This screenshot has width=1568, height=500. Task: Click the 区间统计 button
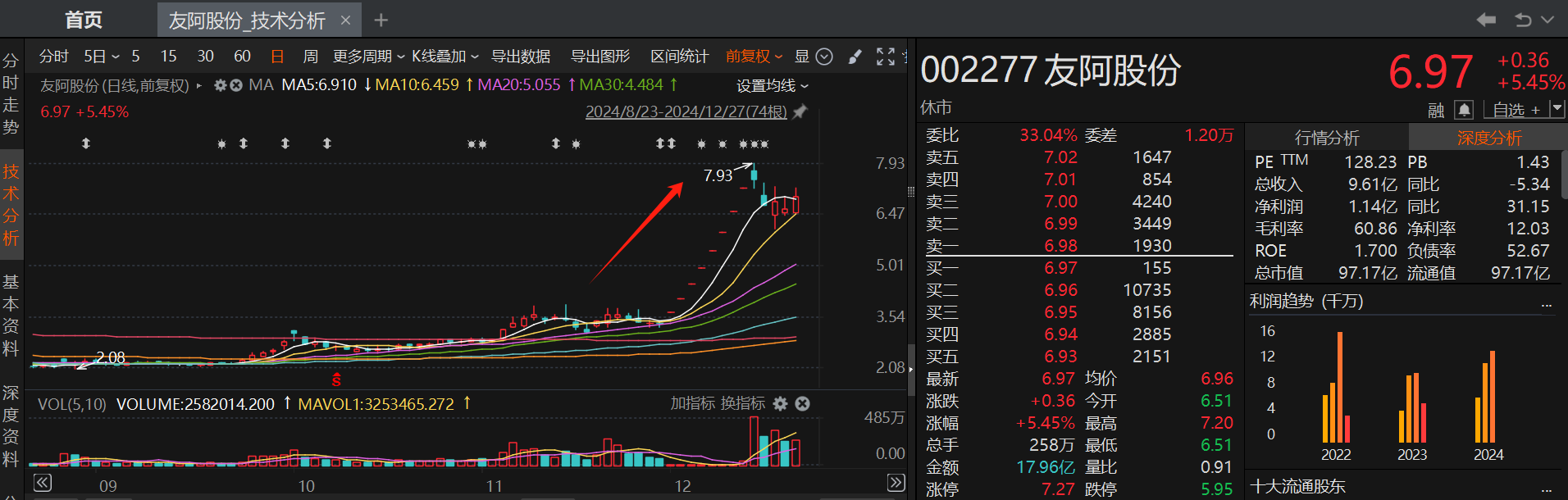pos(679,57)
